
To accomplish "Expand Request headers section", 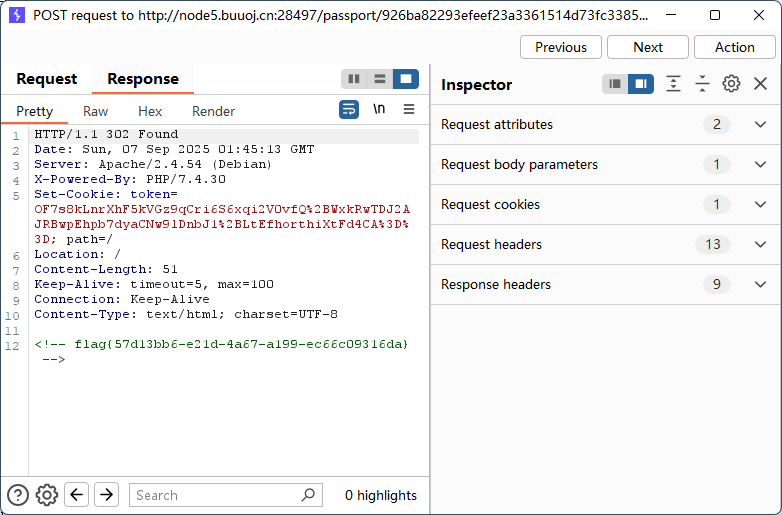I will click(x=760, y=245).
